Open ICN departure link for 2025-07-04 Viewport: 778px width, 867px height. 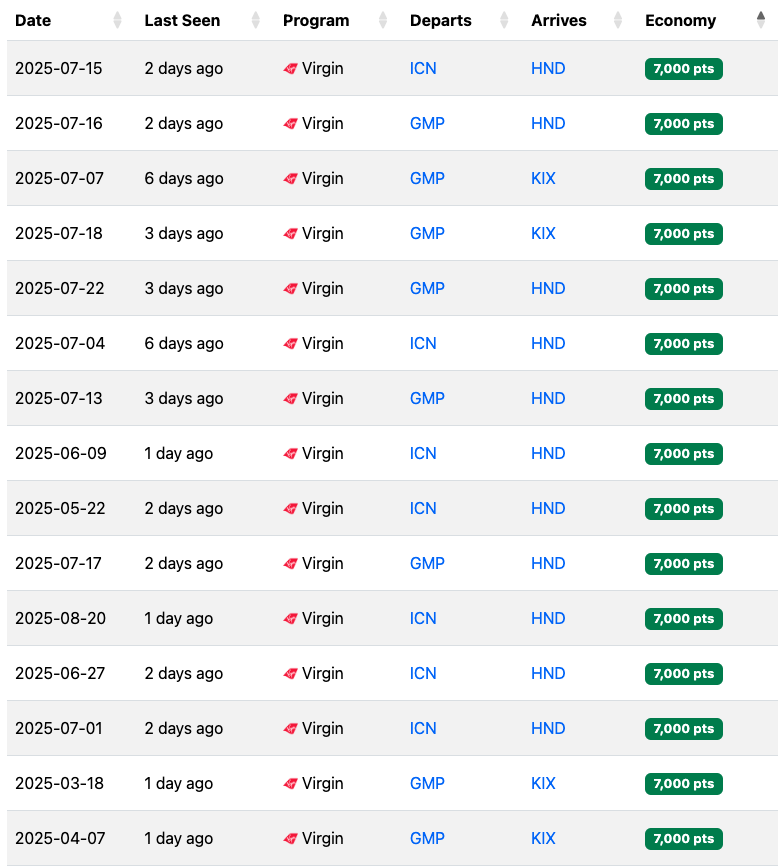click(x=423, y=343)
